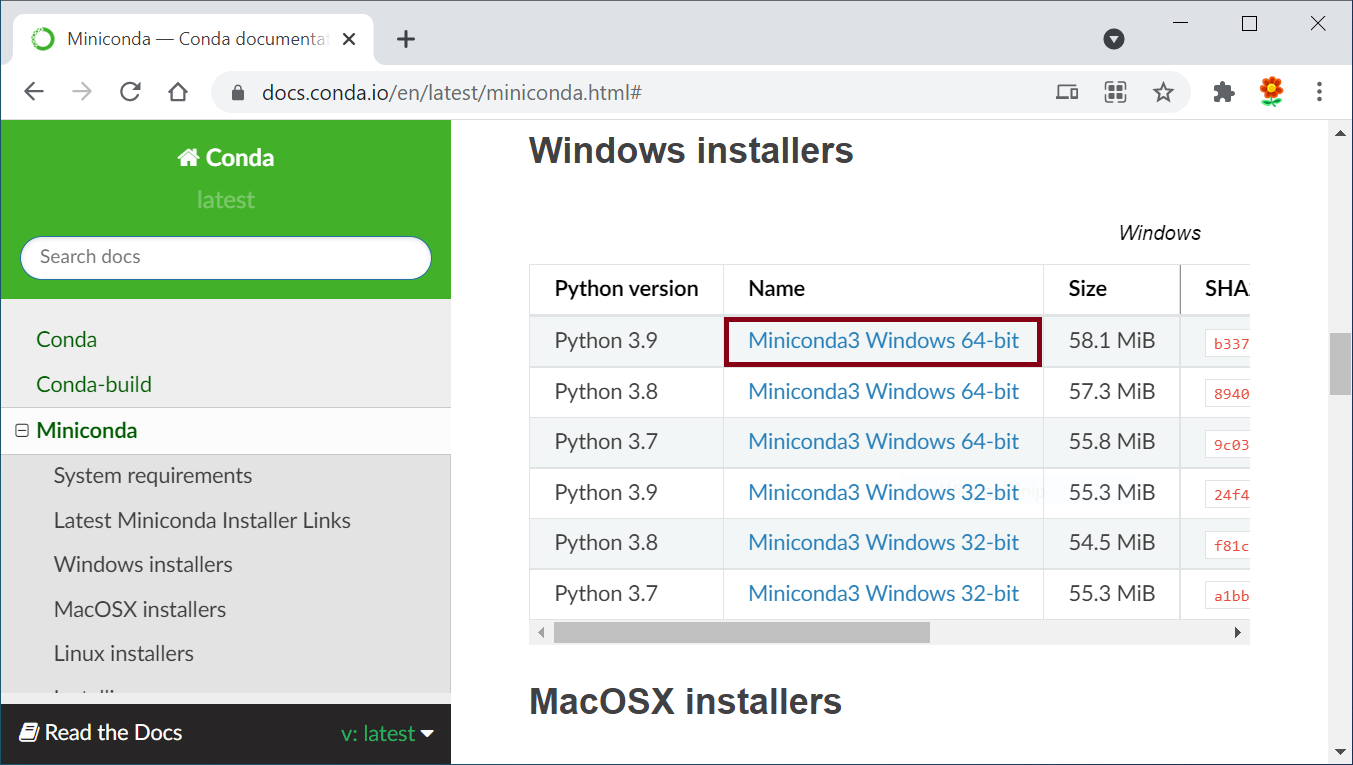Click the table scrollbar right arrow
1353x765 pixels.
click(x=1237, y=632)
